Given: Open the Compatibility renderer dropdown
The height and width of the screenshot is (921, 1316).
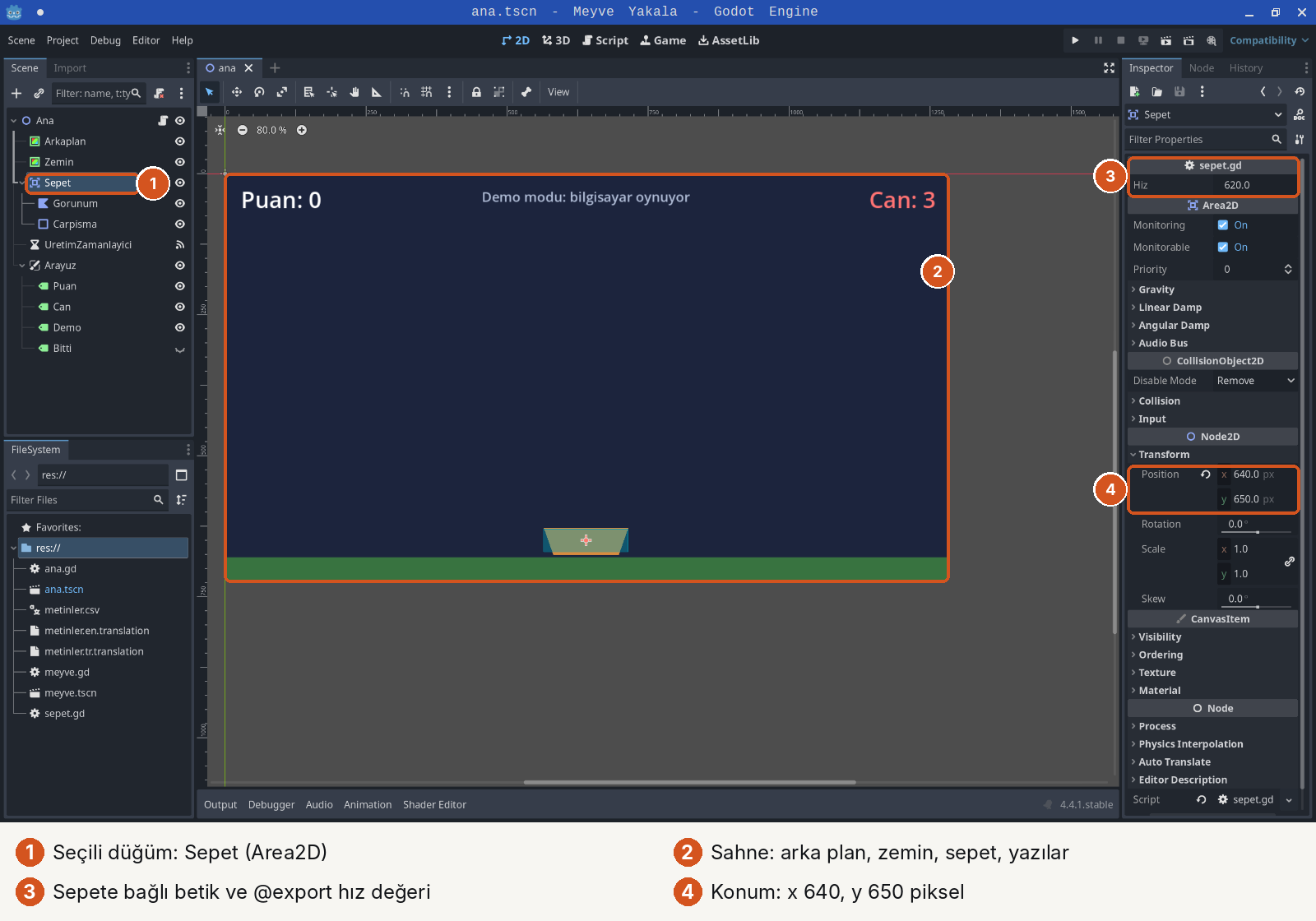Looking at the screenshot, I should 1268,40.
